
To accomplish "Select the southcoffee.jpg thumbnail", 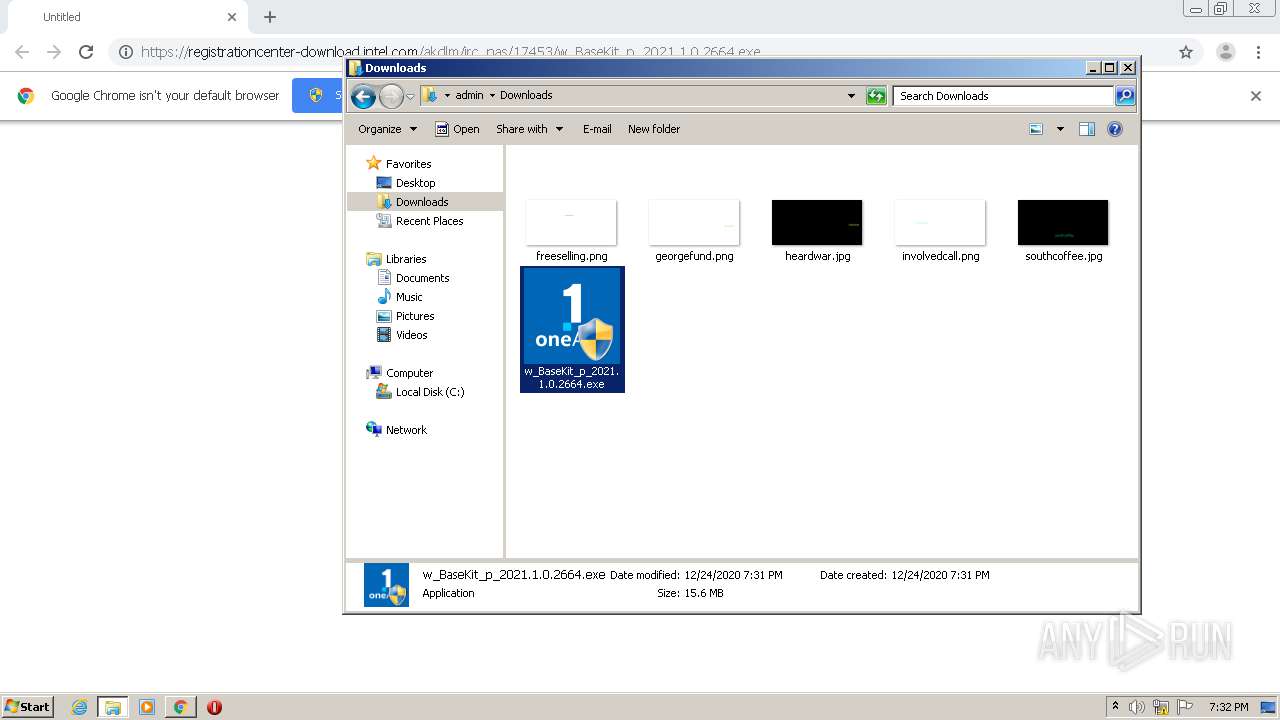I will point(1063,223).
